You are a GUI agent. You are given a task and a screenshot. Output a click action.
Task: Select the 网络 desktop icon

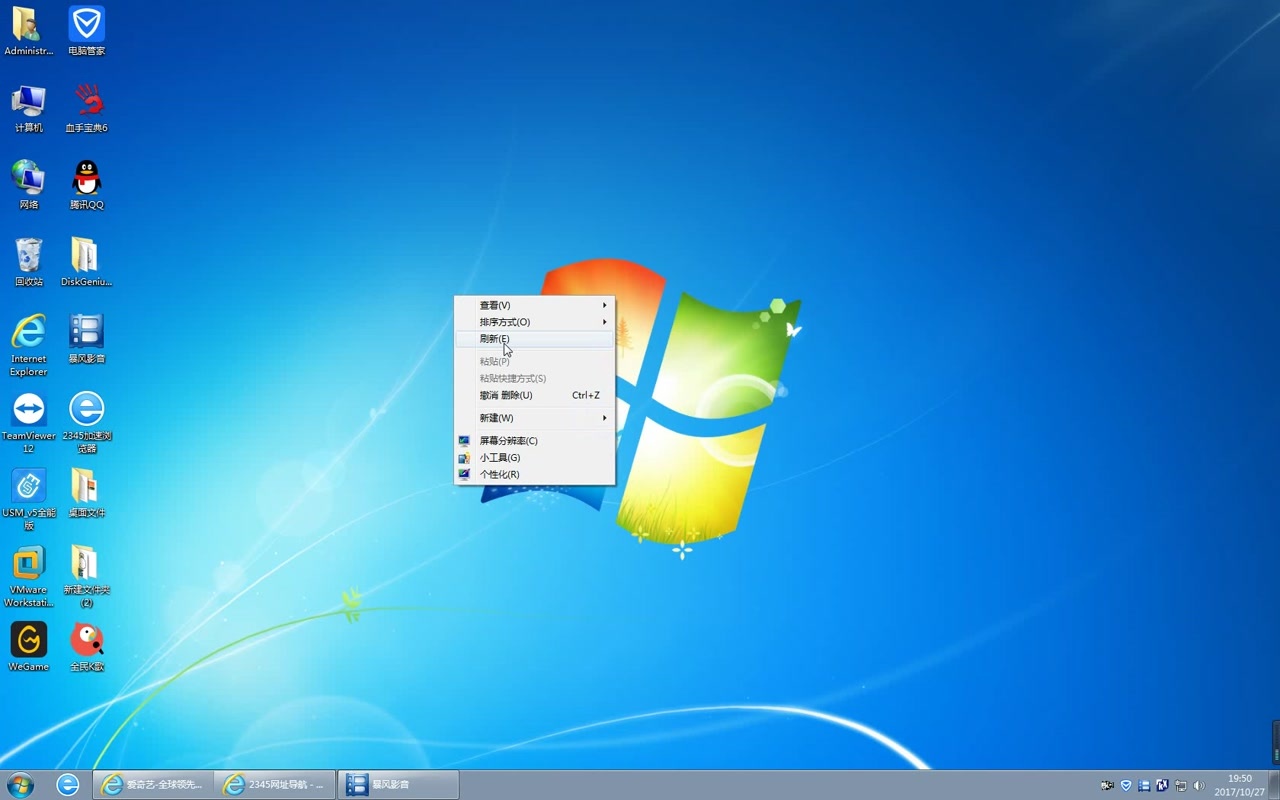(28, 185)
